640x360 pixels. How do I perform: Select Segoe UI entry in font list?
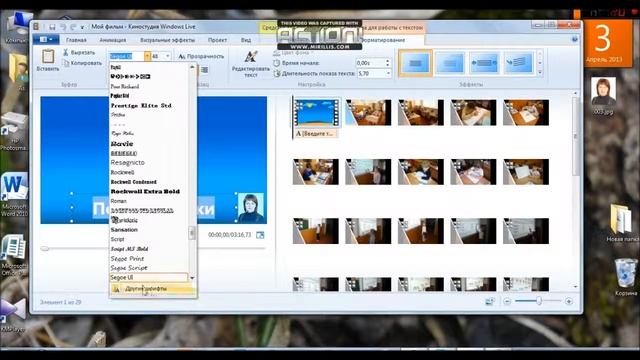click(149, 278)
